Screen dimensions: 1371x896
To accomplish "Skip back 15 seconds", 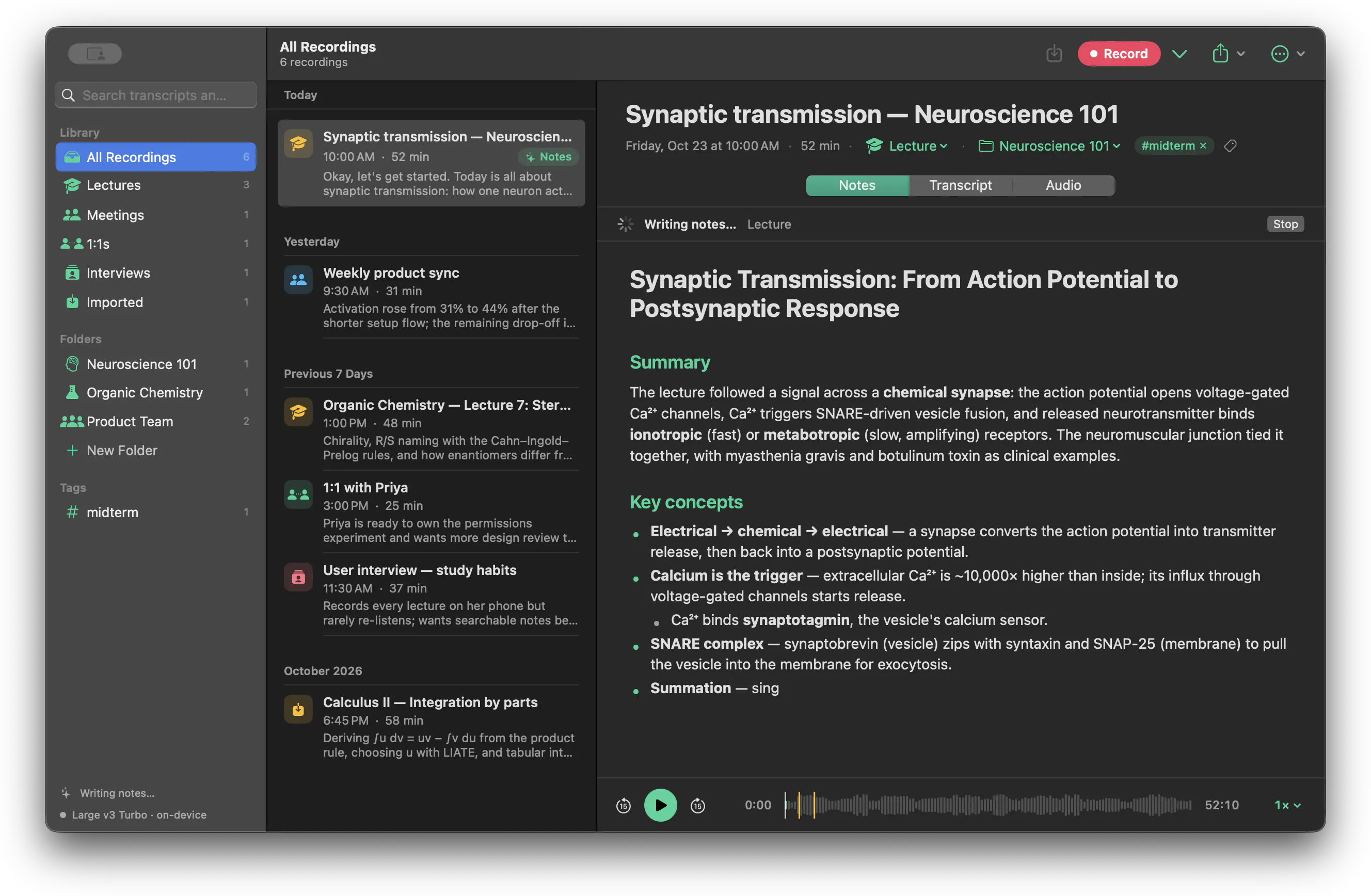I will [x=623, y=805].
